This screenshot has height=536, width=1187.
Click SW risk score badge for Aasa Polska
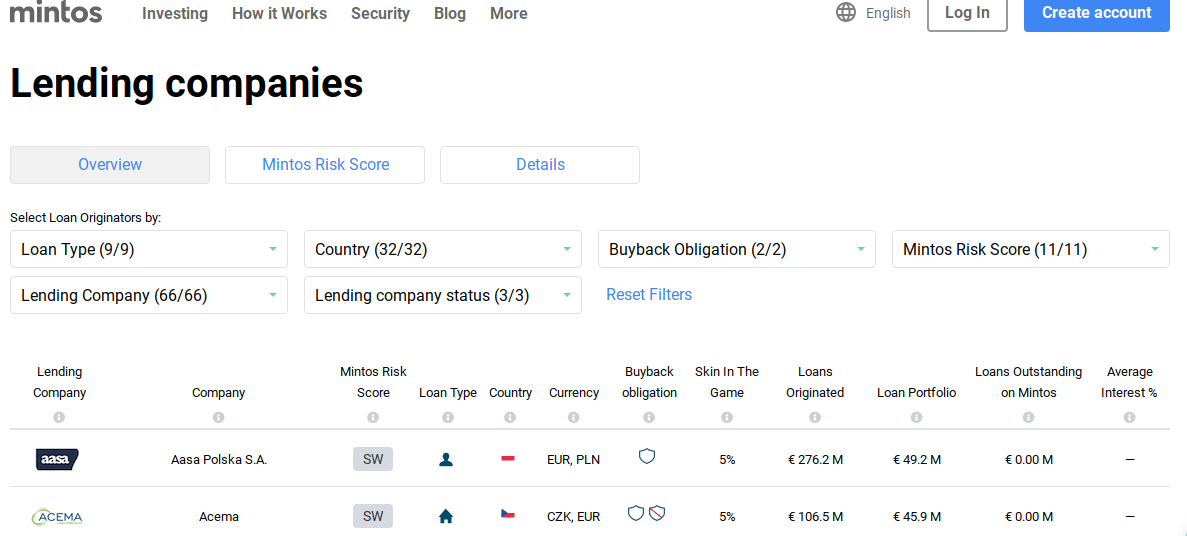(372, 459)
